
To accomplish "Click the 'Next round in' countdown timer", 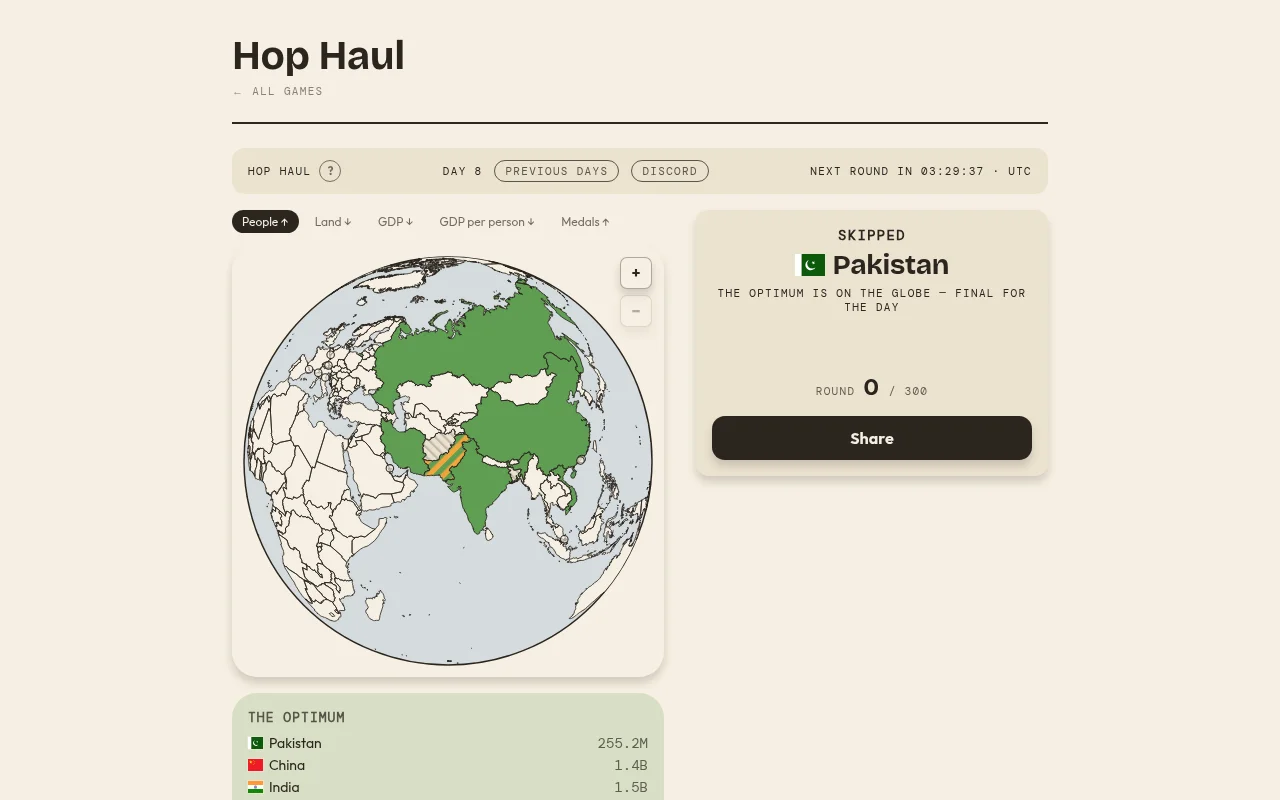I will (x=921, y=171).
